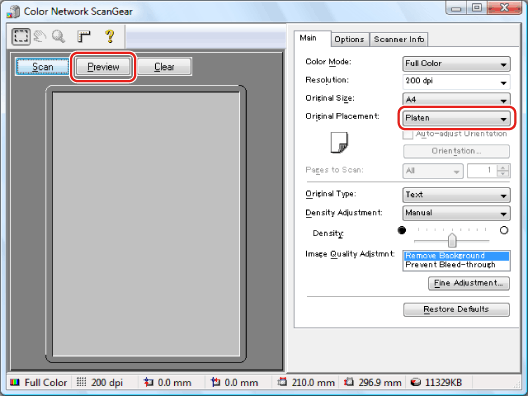Viewport: 528px width, 396px height.
Task: Open the Scanner Info tab
Action: tap(399, 39)
